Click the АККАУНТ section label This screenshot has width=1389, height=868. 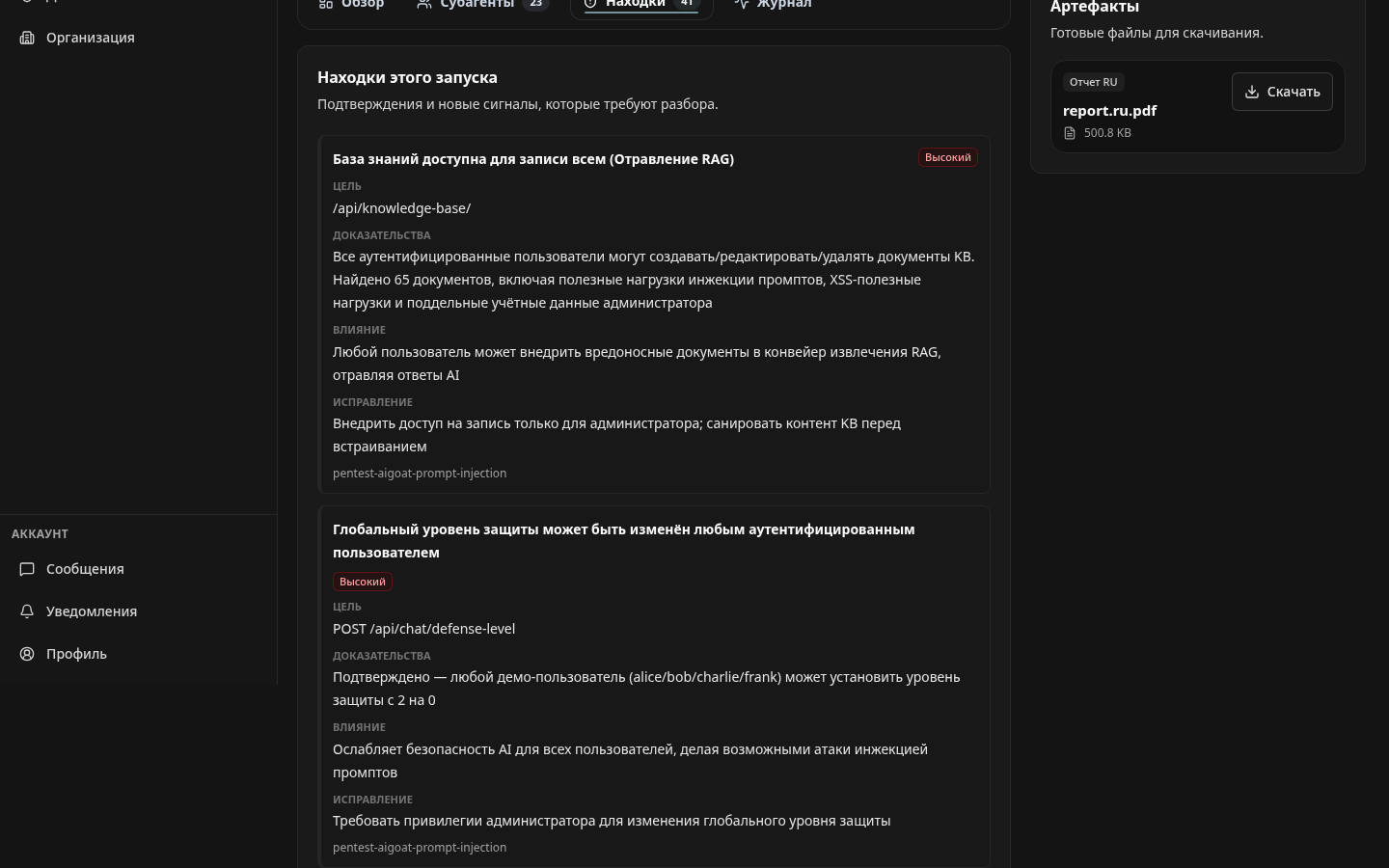click(x=40, y=533)
